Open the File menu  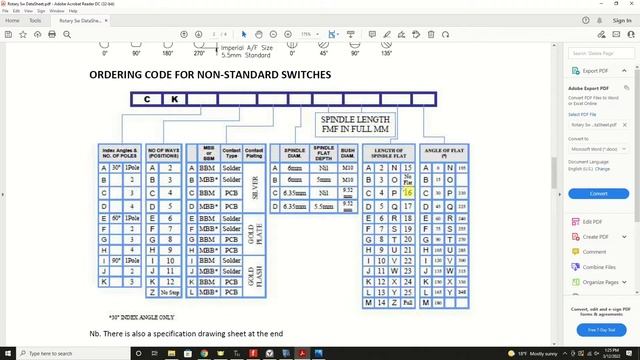point(5,11)
